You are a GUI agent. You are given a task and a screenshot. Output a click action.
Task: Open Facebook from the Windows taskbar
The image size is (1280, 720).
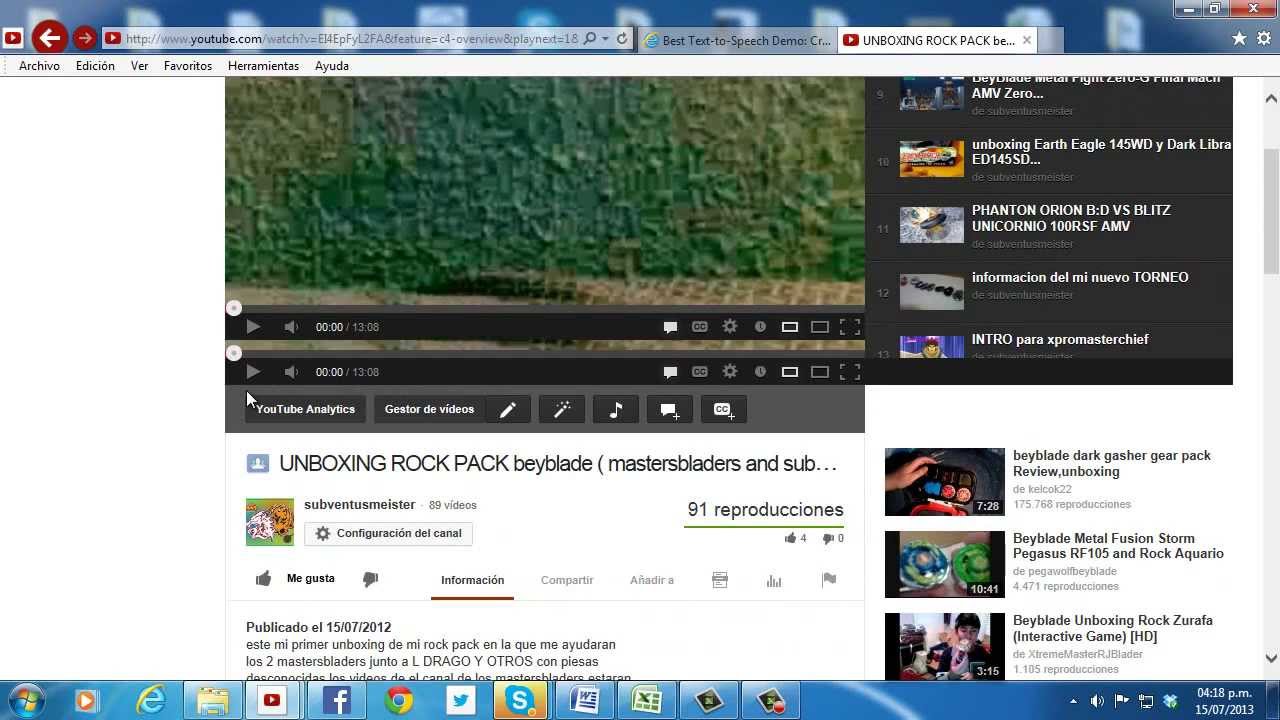tap(337, 701)
